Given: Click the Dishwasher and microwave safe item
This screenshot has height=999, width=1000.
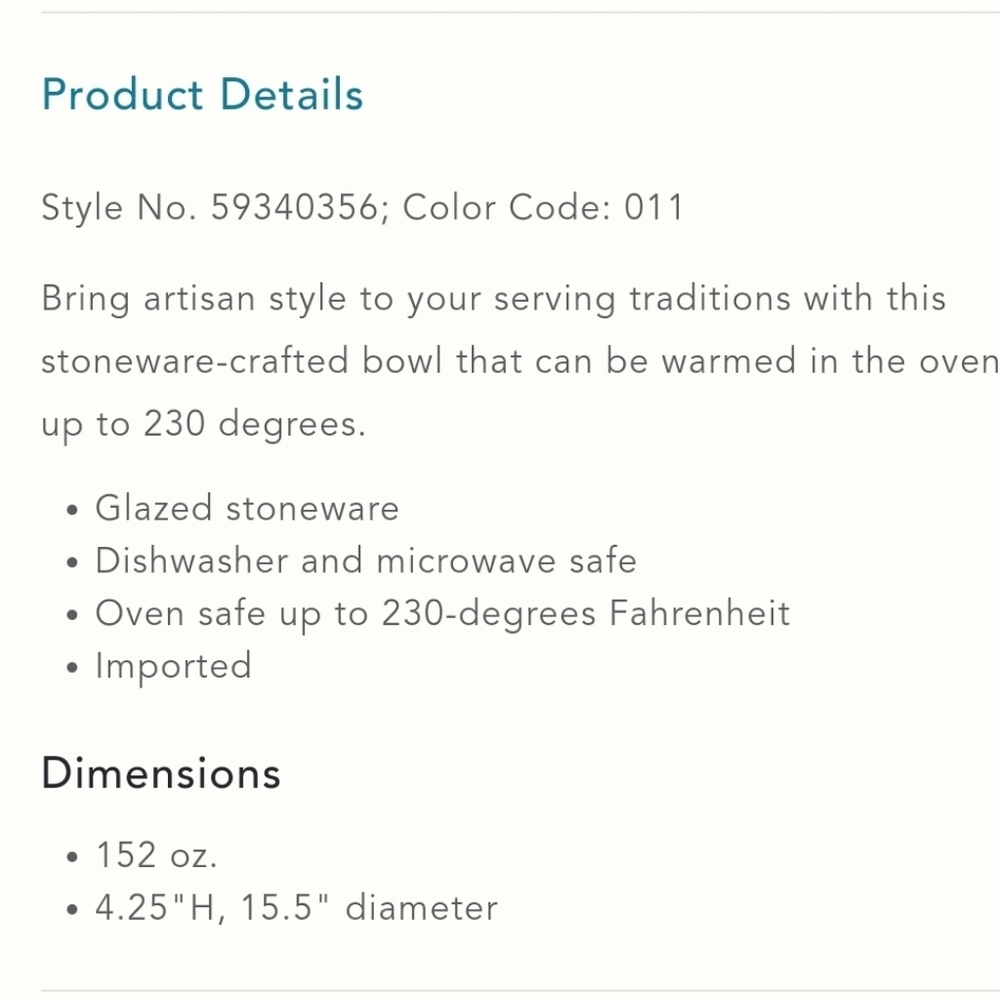Looking at the screenshot, I should (366, 561).
